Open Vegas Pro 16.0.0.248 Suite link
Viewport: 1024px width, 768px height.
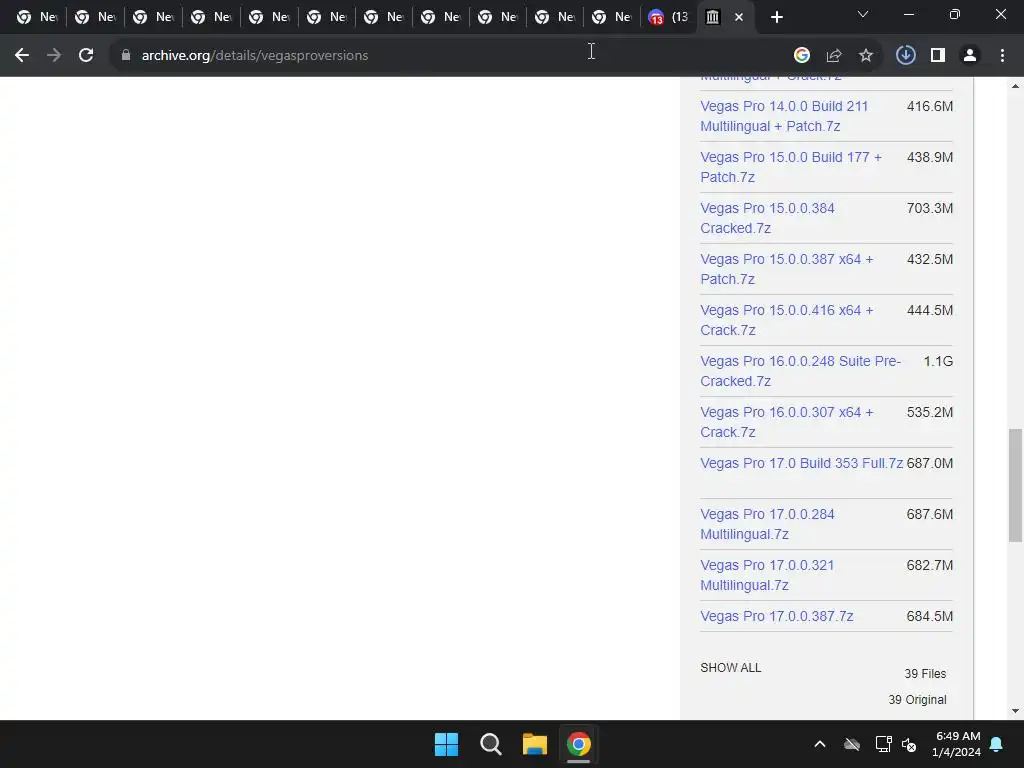[800, 371]
